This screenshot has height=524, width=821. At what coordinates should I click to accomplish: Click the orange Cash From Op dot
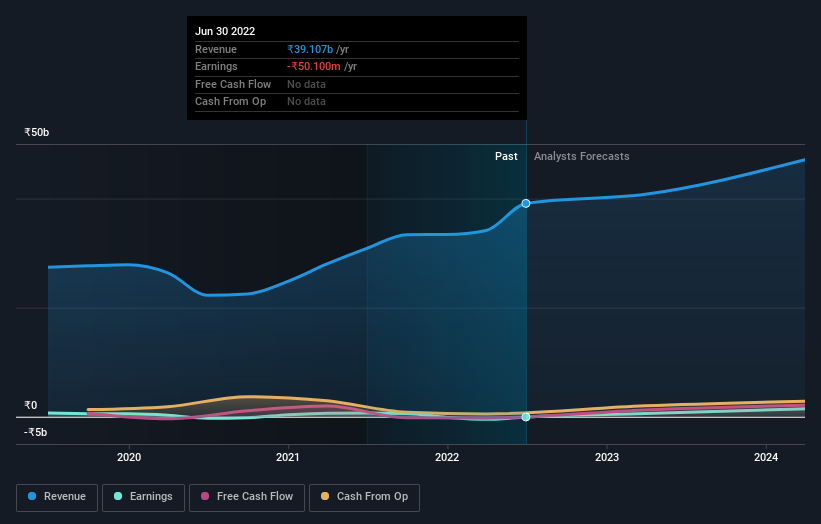pyautogui.click(x=325, y=496)
